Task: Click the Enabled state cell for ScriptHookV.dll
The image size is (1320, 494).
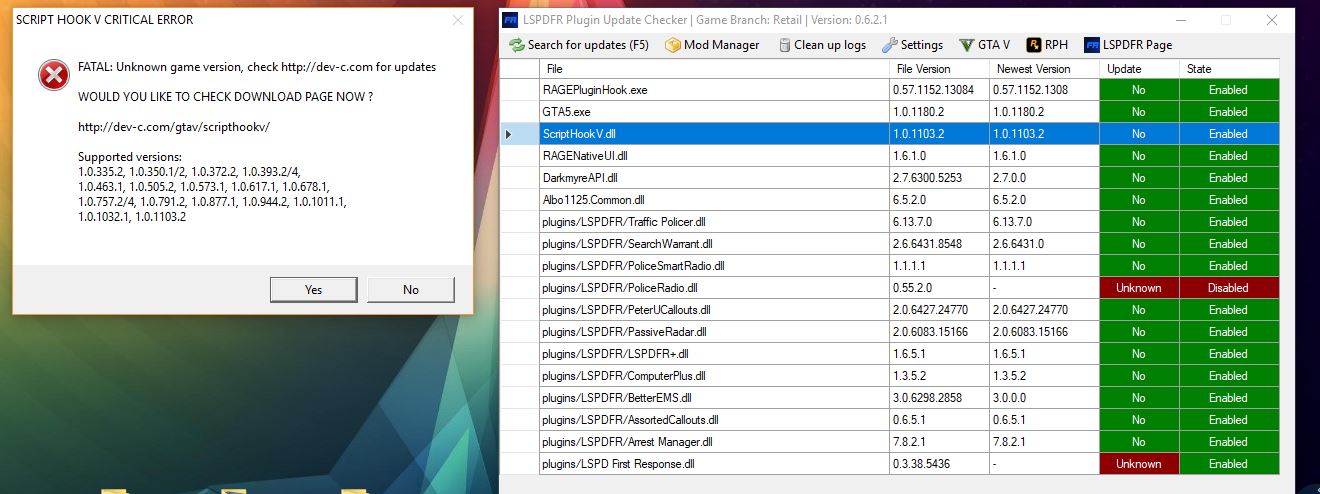Action: (x=1229, y=134)
